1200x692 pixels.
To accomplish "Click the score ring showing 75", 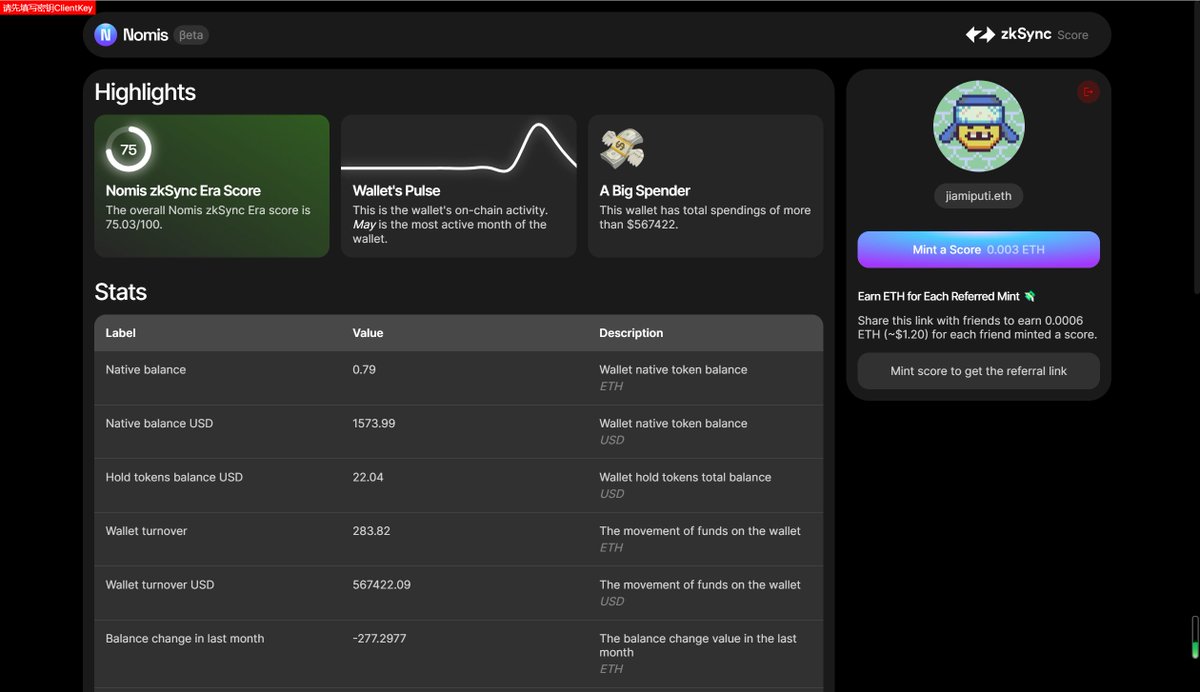I will click(128, 150).
